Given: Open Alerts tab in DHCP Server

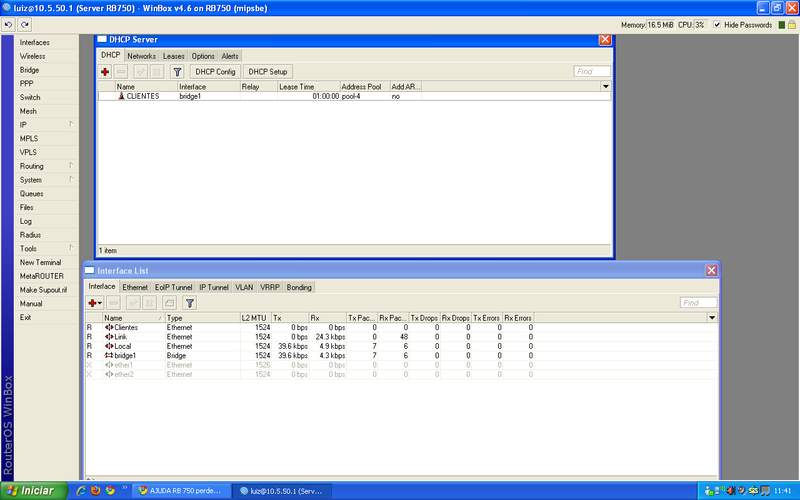Looking at the screenshot, I should pyautogui.click(x=230, y=56).
